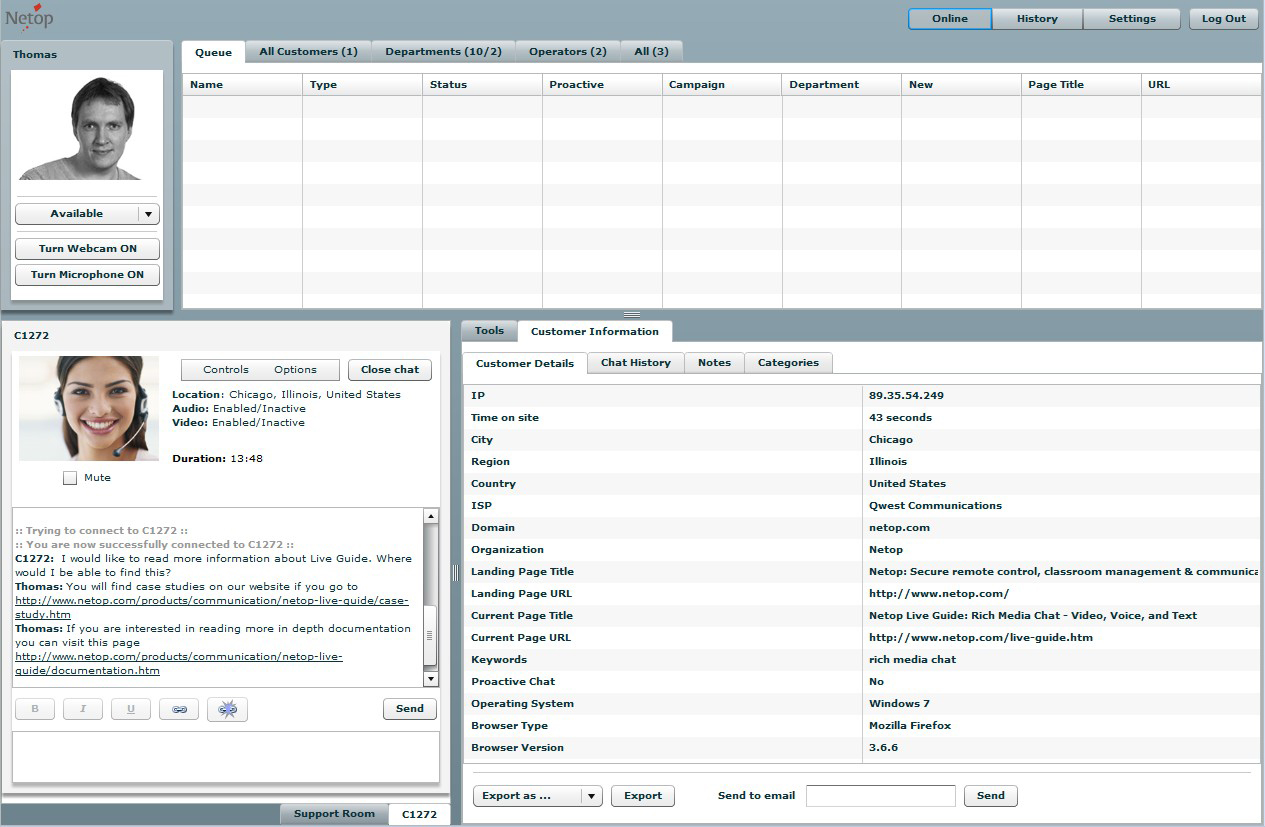The height and width of the screenshot is (827, 1265).
Task: Expand the 'Export as ...' dropdown
Action: [591, 796]
